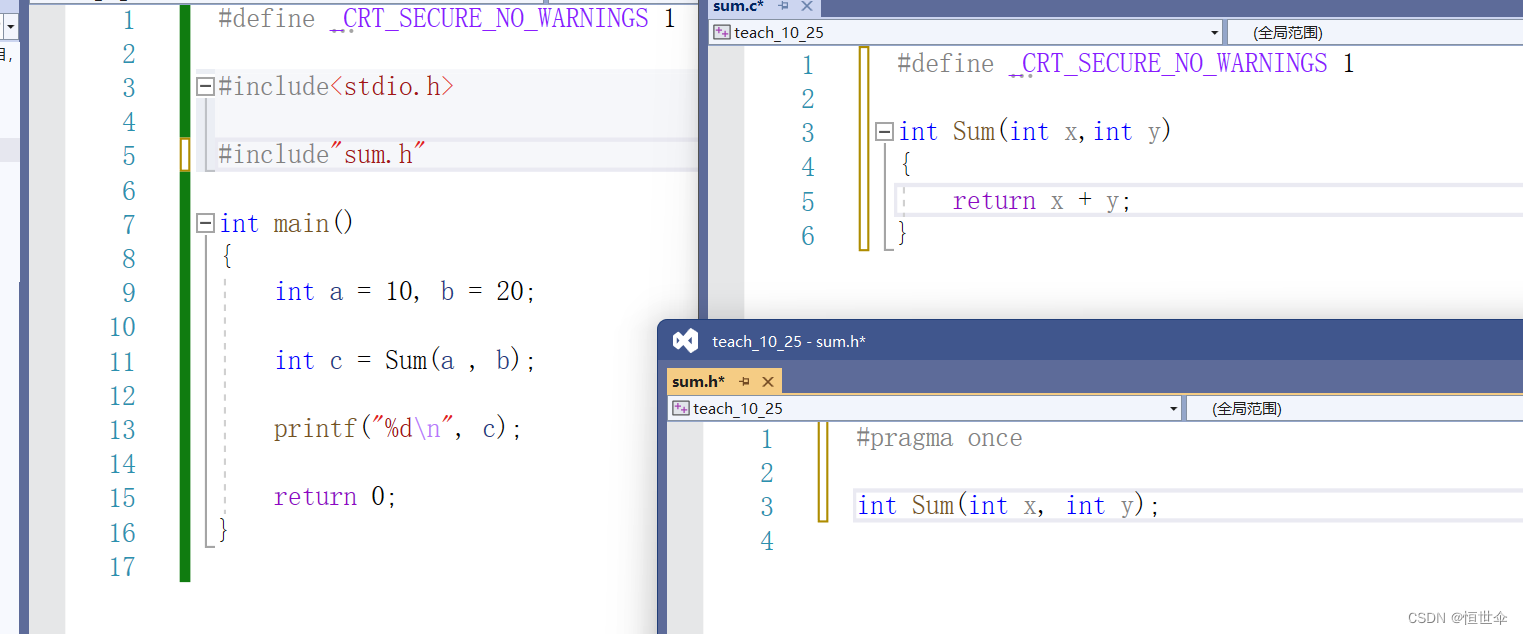
Task: Click line number 4 in sum.h
Action: coord(767,541)
